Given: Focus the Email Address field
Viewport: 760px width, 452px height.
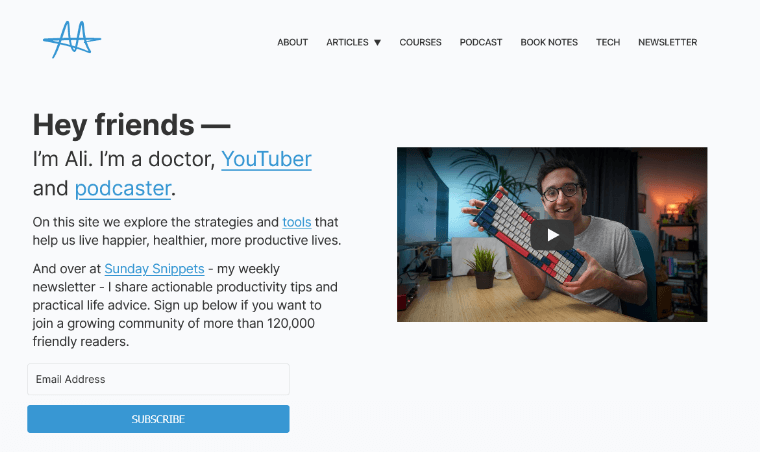Looking at the screenshot, I should 158,379.
